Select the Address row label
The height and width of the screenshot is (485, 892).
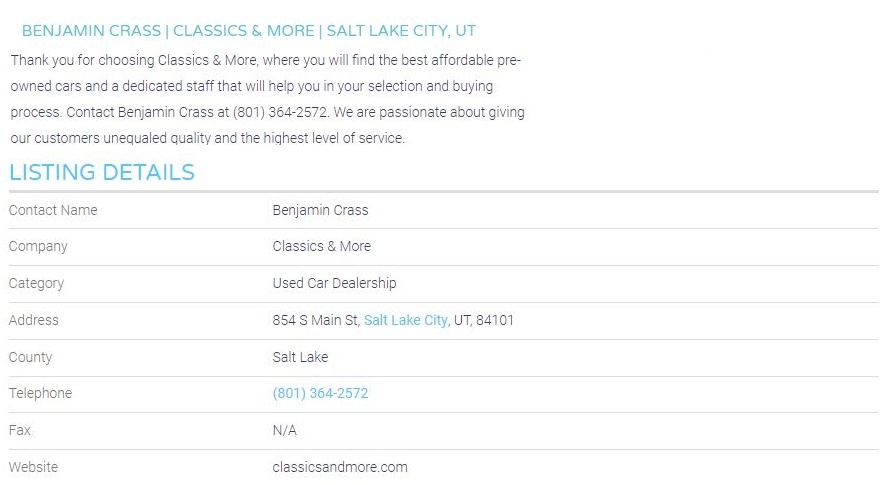point(34,320)
